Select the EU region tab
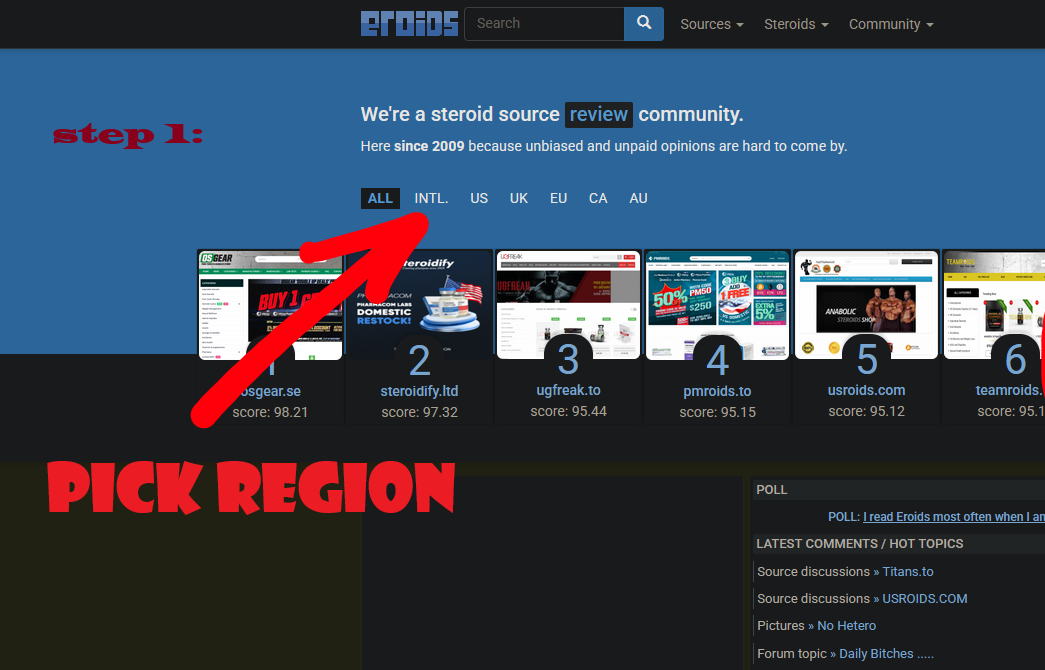1045x670 pixels. coord(558,198)
